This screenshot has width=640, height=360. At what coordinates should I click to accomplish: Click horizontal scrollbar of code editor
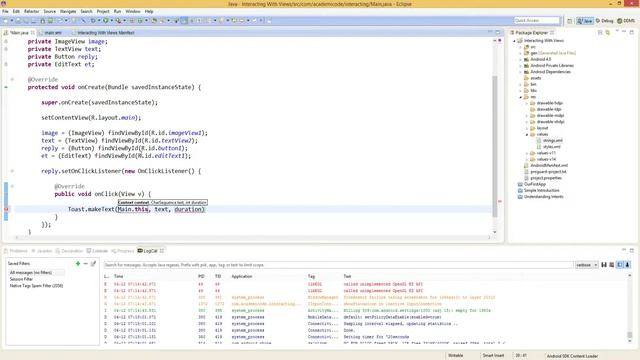(252, 237)
